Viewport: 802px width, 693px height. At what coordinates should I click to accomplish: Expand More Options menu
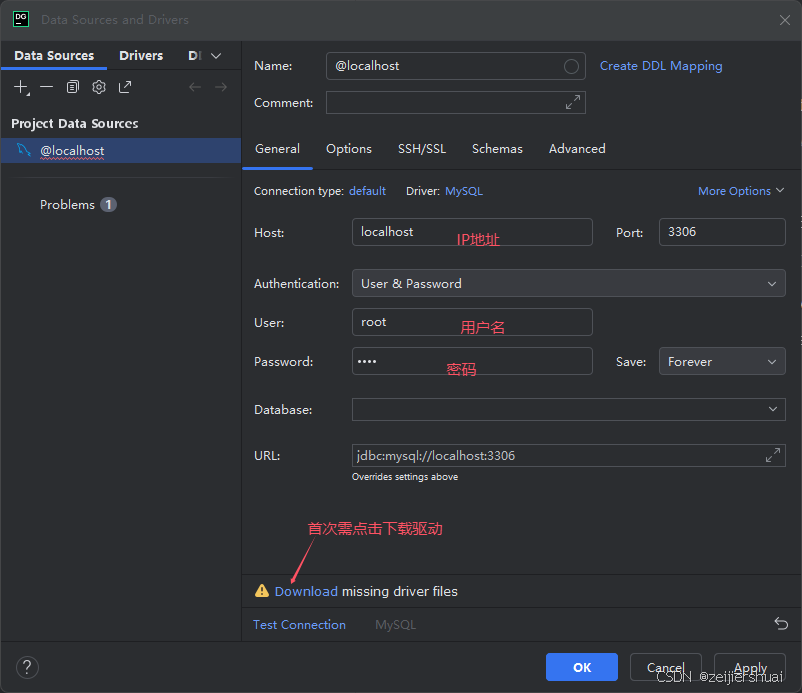[x=741, y=191]
